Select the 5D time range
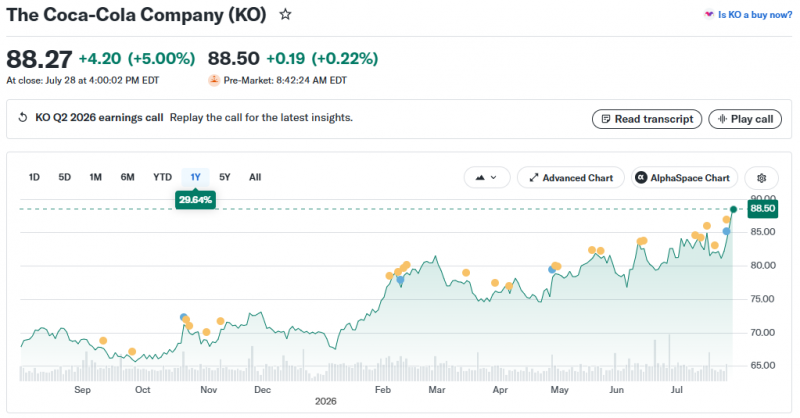The width and height of the screenshot is (800, 418). [x=64, y=177]
